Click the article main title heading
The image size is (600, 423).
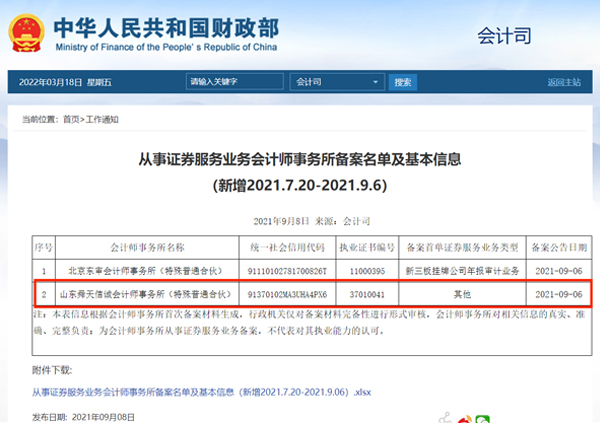click(300, 172)
